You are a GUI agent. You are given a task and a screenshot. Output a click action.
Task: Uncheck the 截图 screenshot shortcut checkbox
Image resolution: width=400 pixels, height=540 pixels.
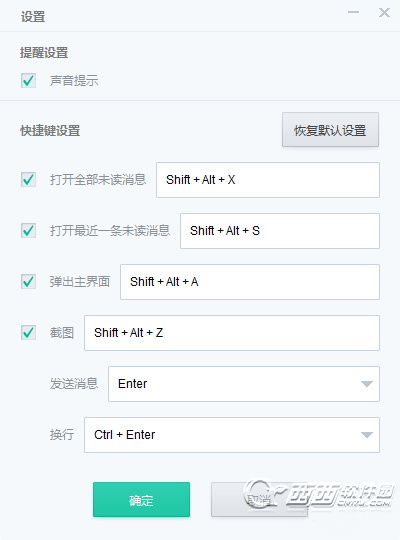click(x=28, y=332)
